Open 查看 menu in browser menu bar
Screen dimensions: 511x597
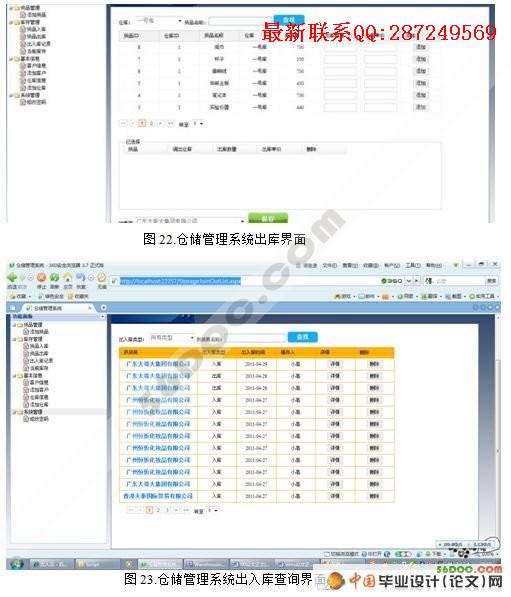click(x=350, y=265)
